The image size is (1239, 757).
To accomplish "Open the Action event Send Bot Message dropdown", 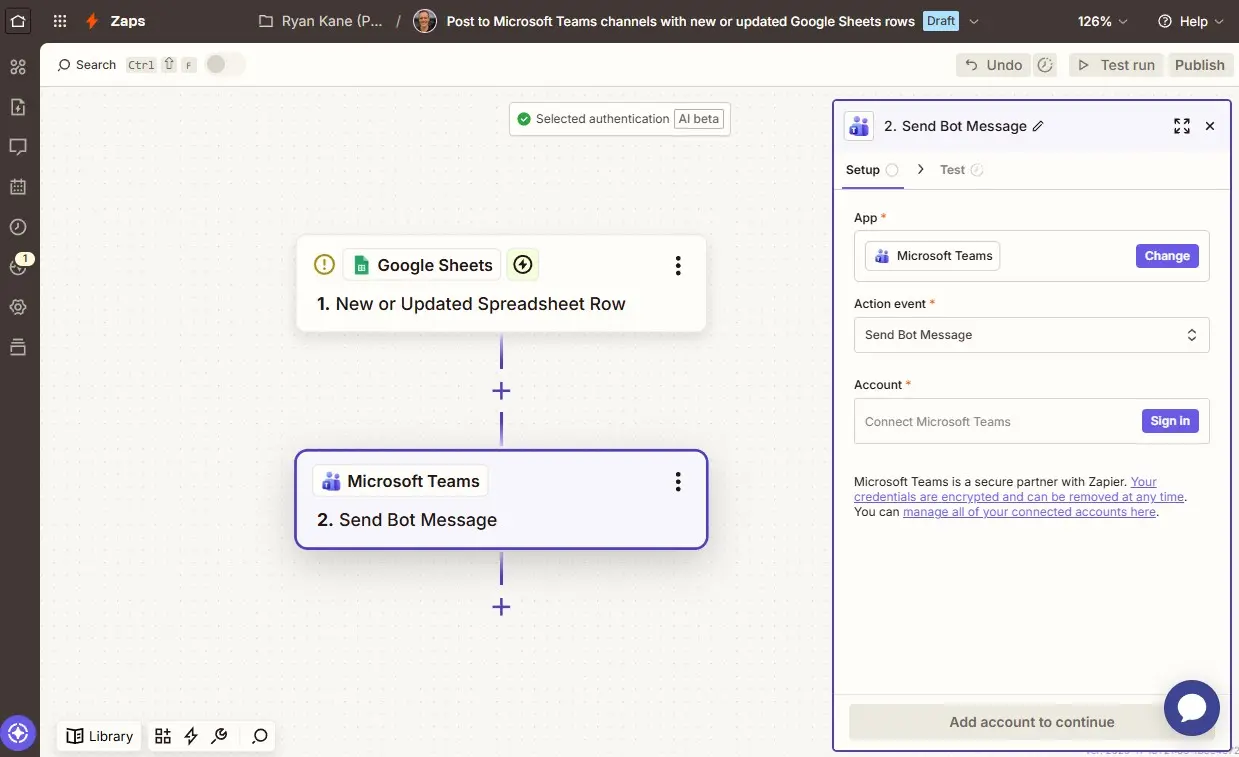I will pyautogui.click(x=1031, y=335).
